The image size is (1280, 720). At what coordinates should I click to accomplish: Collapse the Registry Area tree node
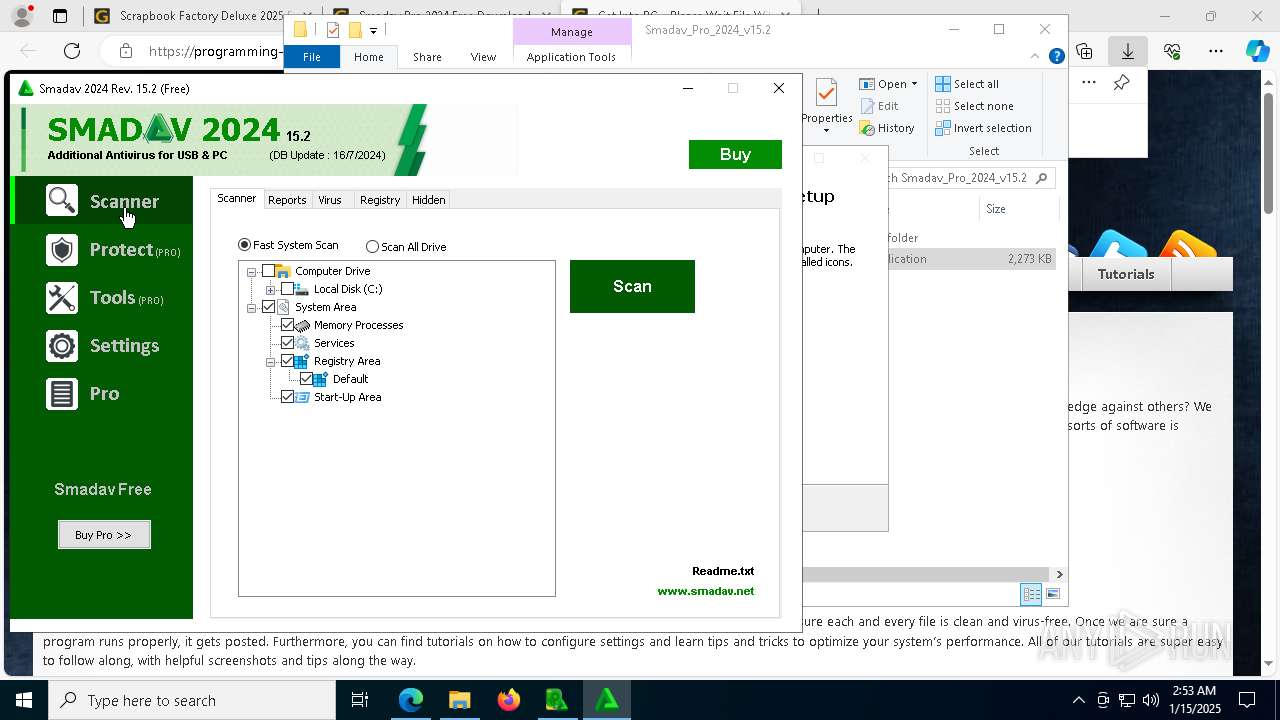271,362
